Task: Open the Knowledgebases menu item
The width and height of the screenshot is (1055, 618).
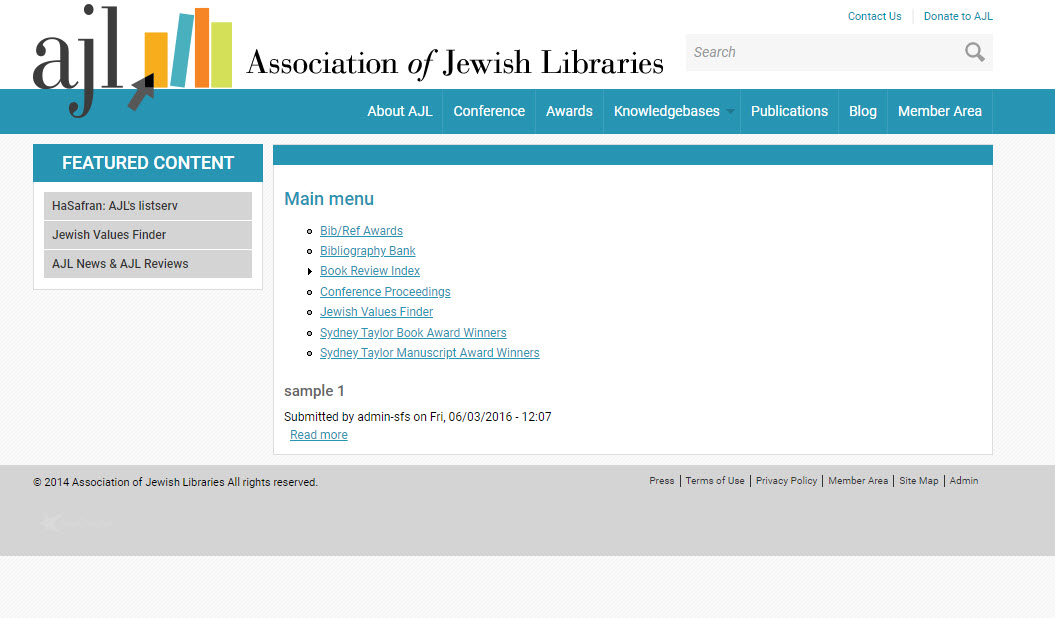Action: coord(667,111)
